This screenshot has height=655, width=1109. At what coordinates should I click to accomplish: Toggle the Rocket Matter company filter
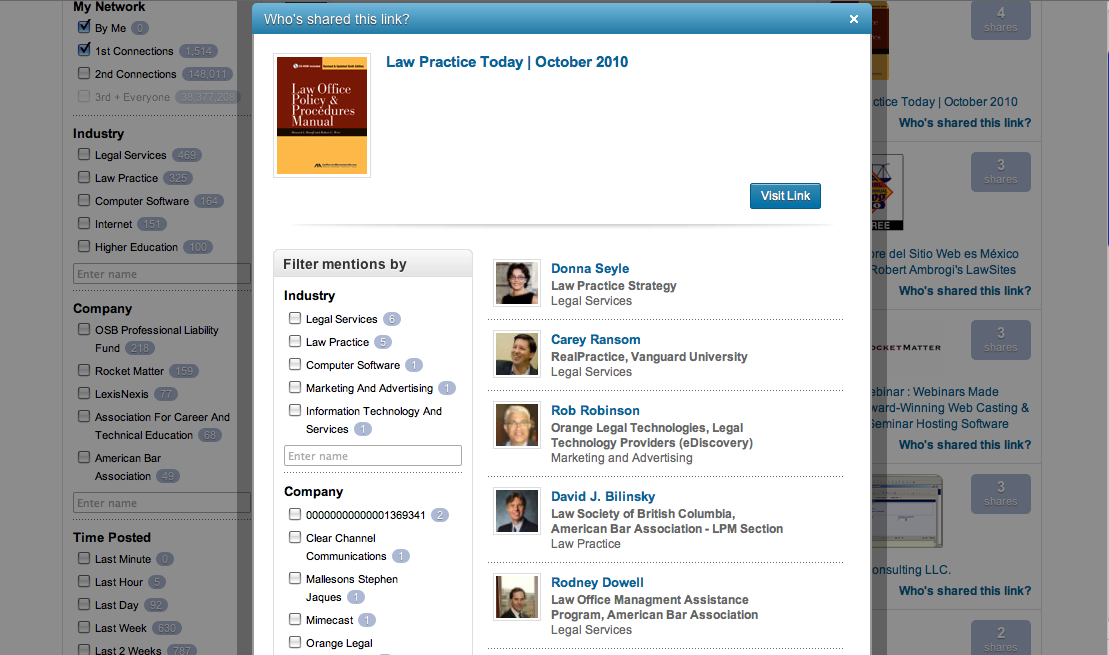pyautogui.click(x=83, y=371)
